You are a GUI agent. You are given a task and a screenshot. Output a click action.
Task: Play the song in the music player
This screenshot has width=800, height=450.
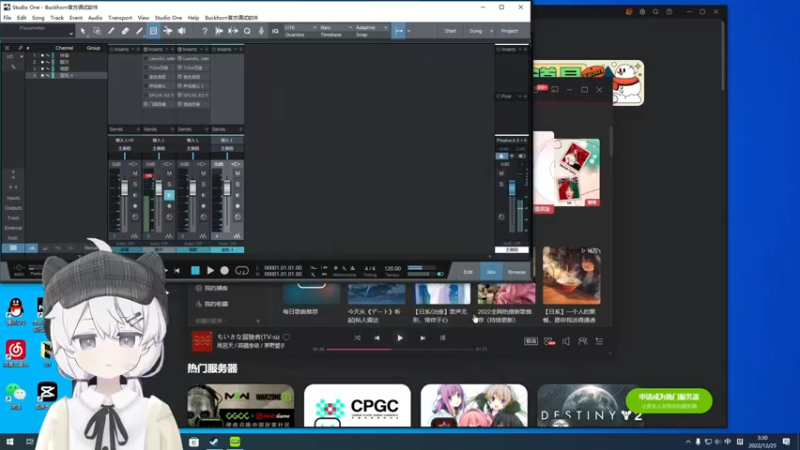pyautogui.click(x=400, y=338)
